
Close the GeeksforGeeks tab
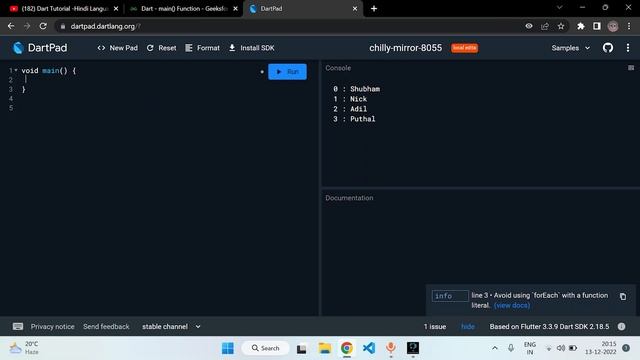[x=236, y=9]
